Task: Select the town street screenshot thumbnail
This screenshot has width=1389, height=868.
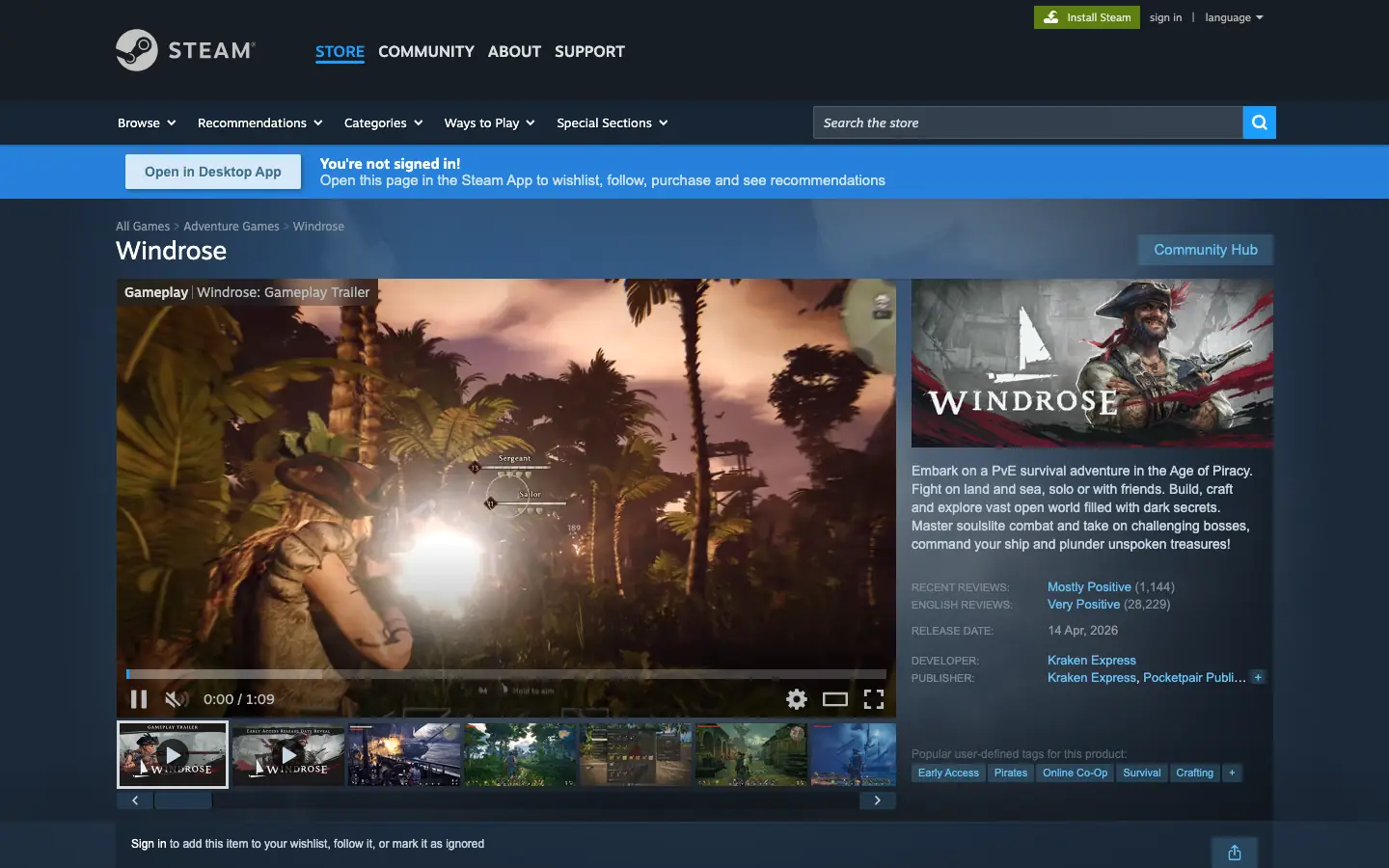Action: pos(751,754)
